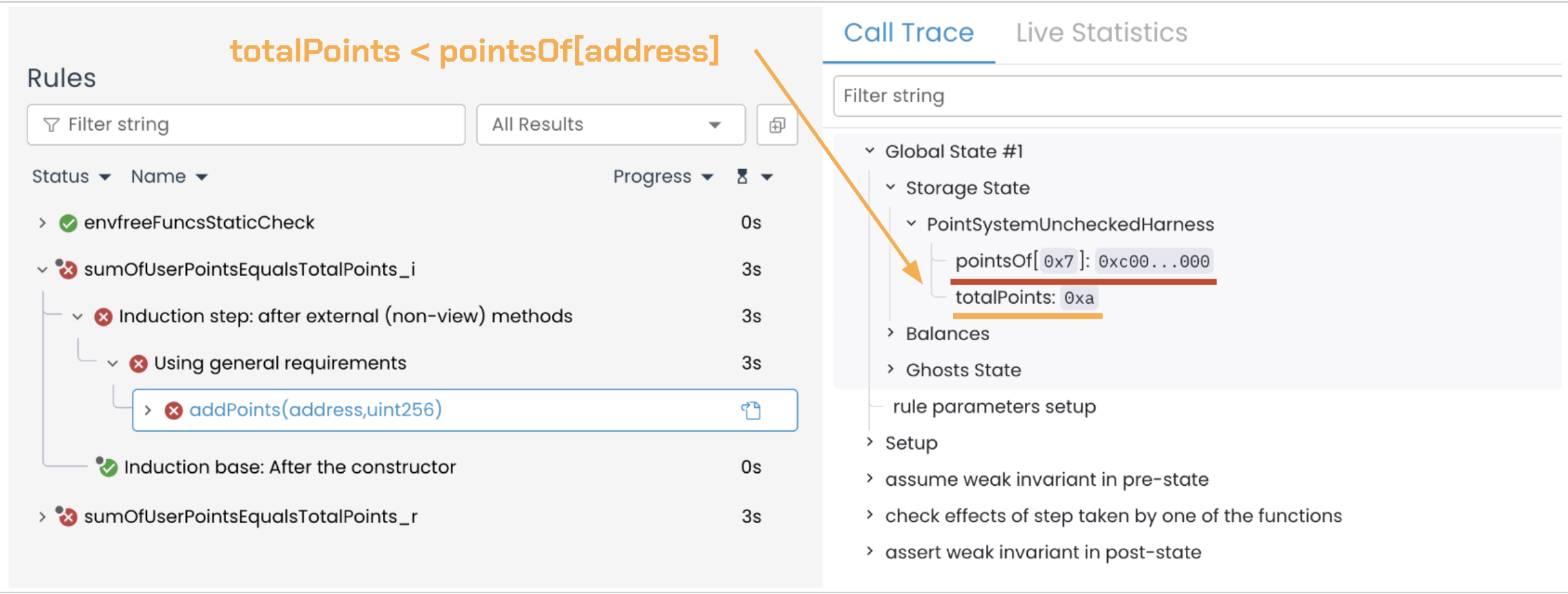Collapse the Global State #1 node
1568x594 pixels.
(x=870, y=151)
